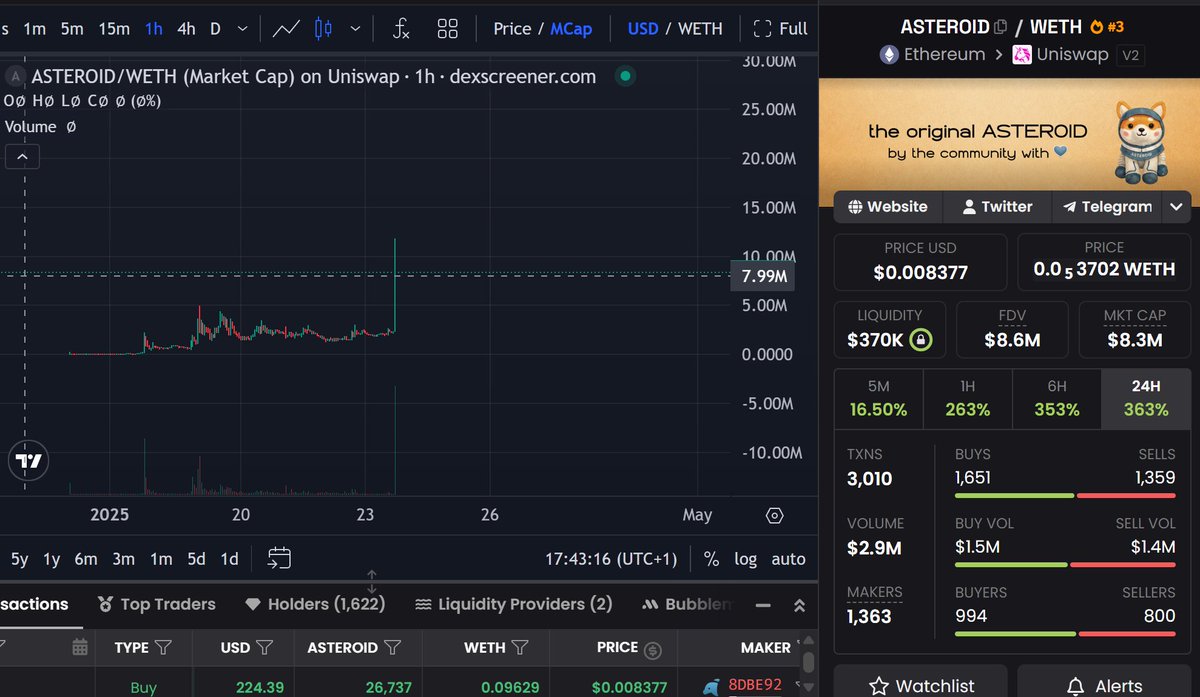Click the TradingView logo badge
1200x697 pixels.
(29, 461)
